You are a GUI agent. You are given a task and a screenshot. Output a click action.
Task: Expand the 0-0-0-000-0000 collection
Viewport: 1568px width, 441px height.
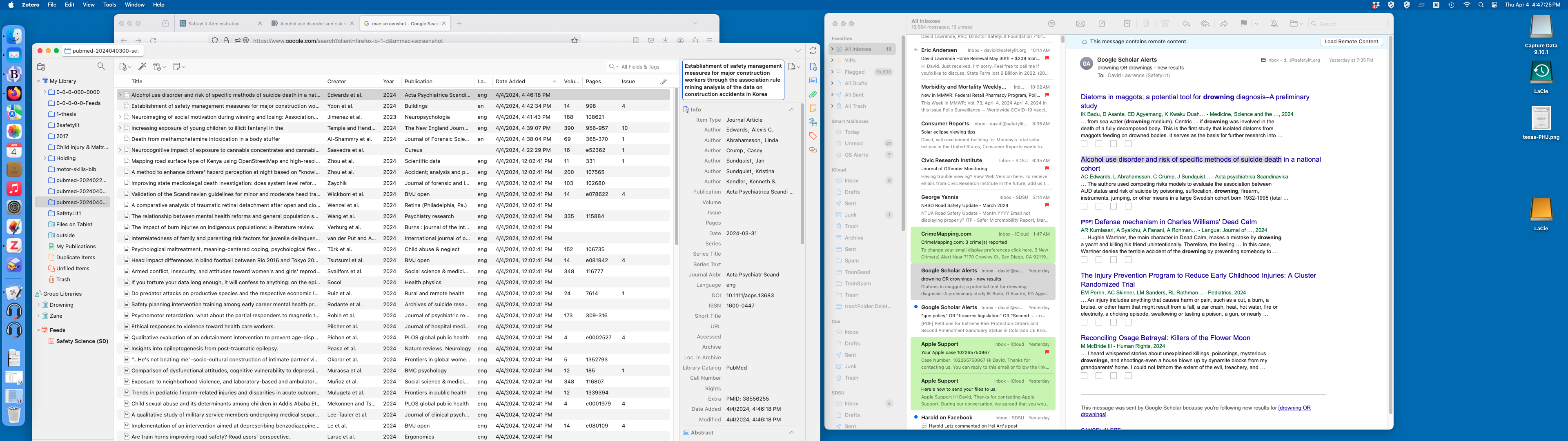(x=45, y=92)
